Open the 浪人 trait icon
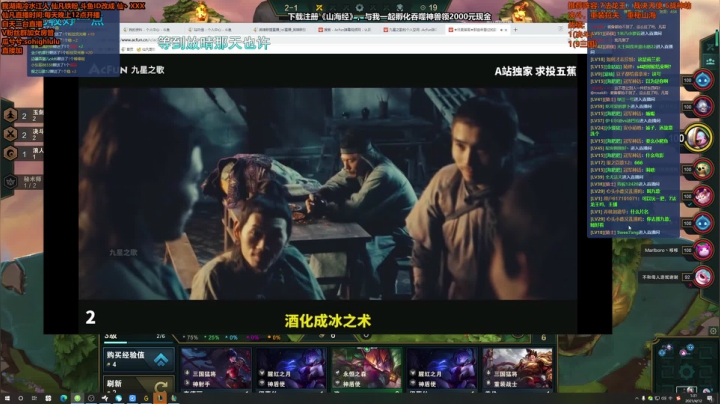720x404 pixels. [x=10, y=153]
